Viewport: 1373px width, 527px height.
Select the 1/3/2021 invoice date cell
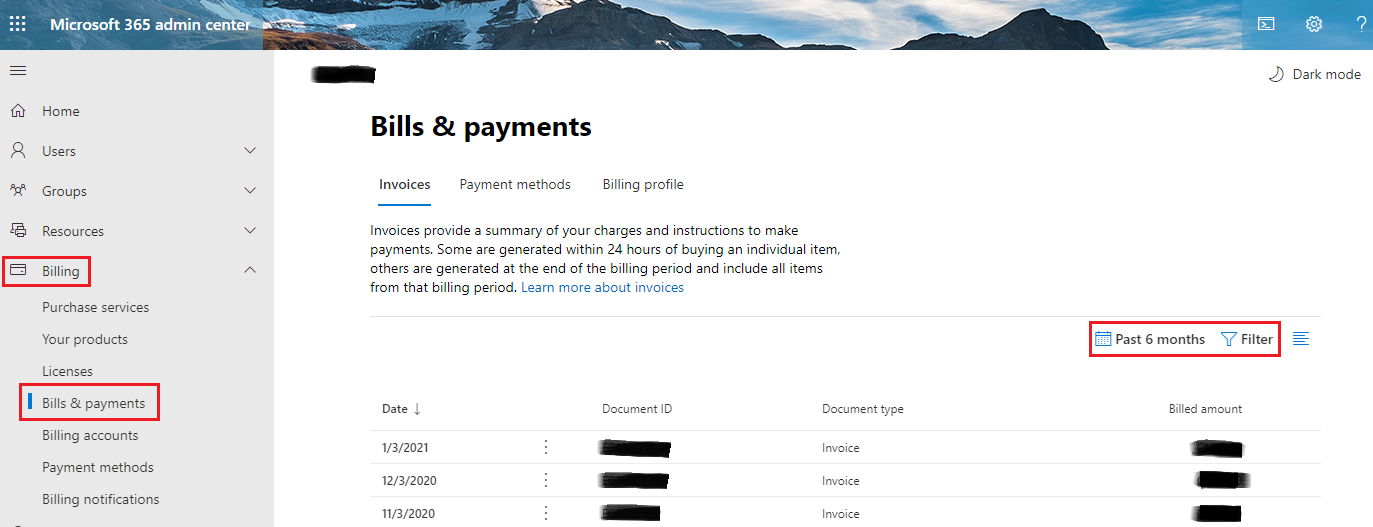tap(405, 448)
